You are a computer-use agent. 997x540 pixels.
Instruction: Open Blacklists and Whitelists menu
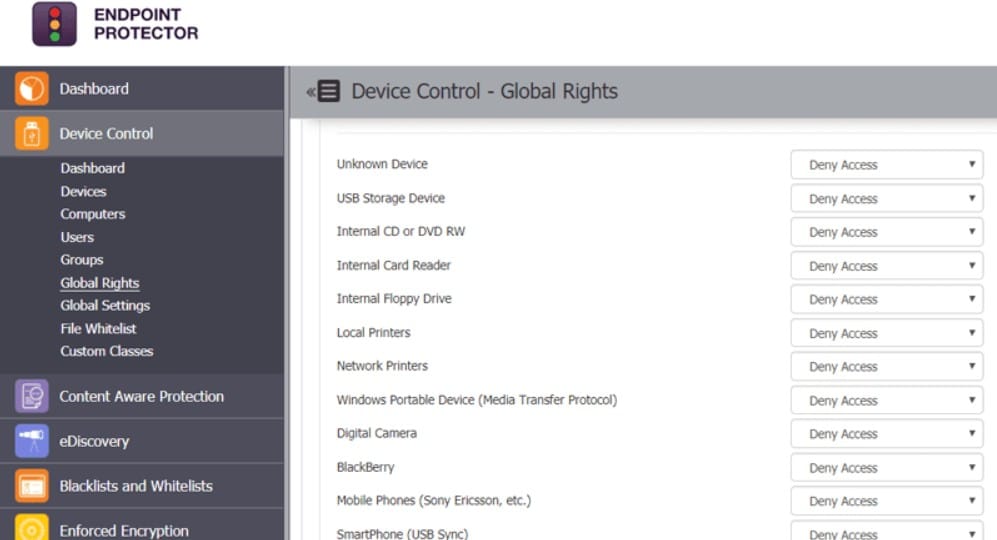click(142, 486)
